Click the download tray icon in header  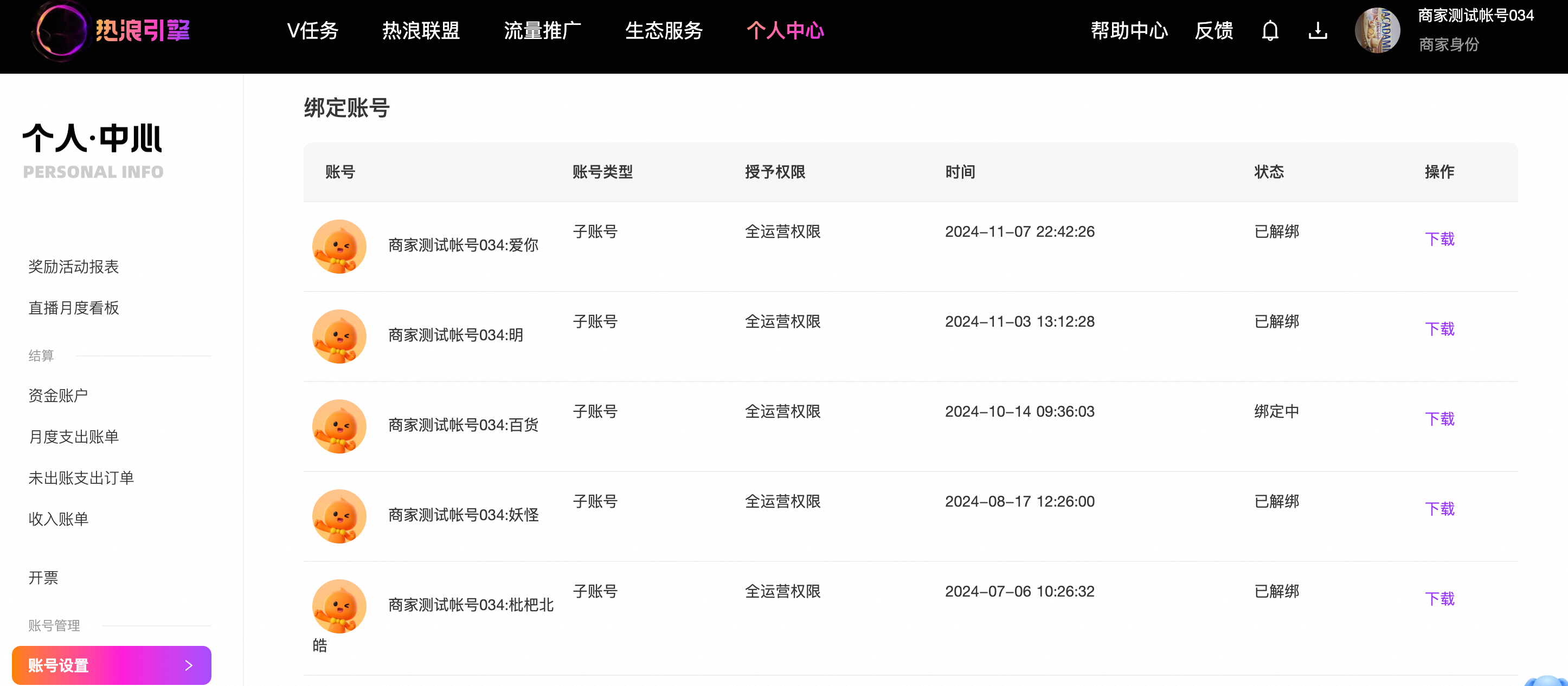tap(1318, 30)
